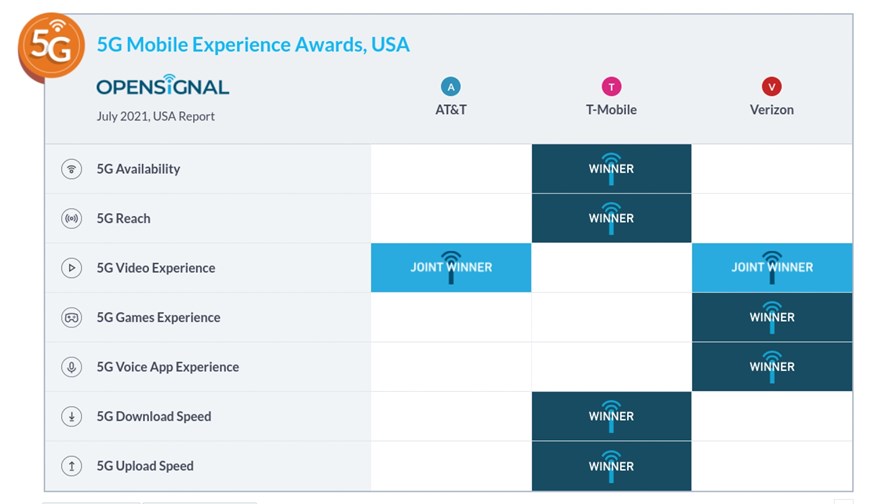The height and width of the screenshot is (504, 896).
Task: Select T-Mobile's 5G Upload Speed winner cell
Action: [x=611, y=466]
